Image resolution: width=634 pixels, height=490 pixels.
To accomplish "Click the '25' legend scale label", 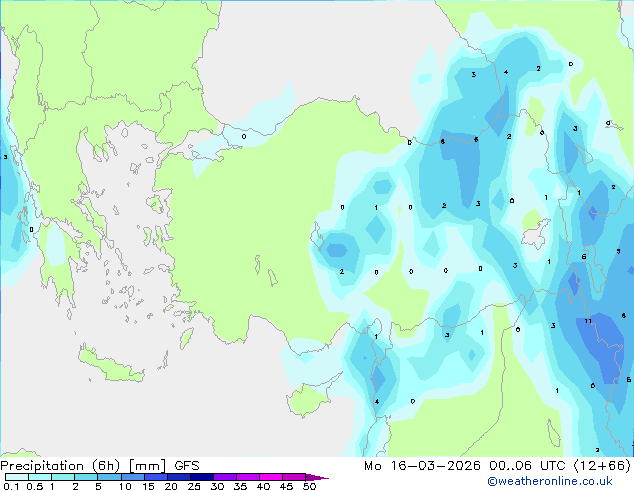I will pos(194,486).
